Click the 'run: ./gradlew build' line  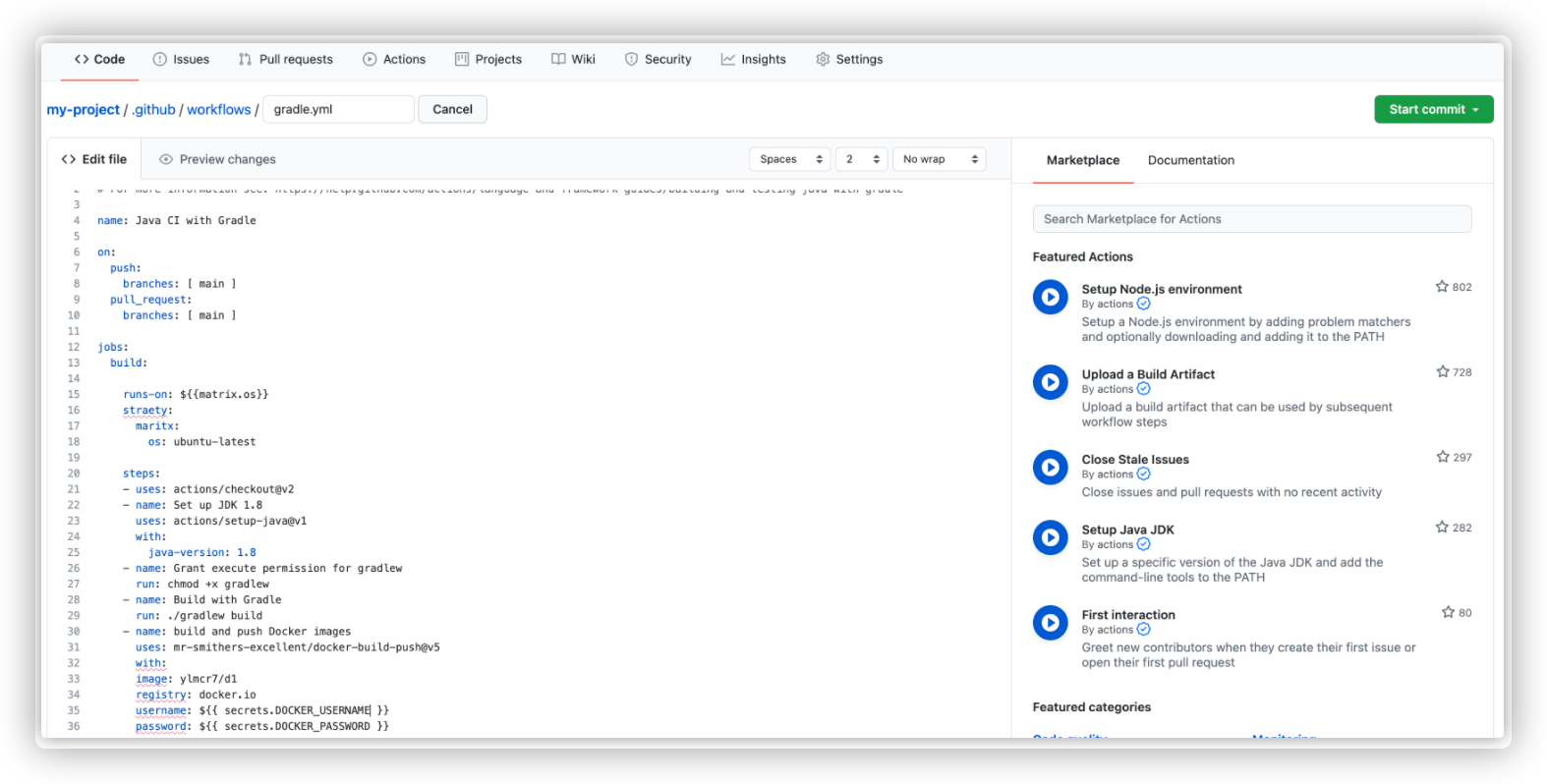(199, 616)
